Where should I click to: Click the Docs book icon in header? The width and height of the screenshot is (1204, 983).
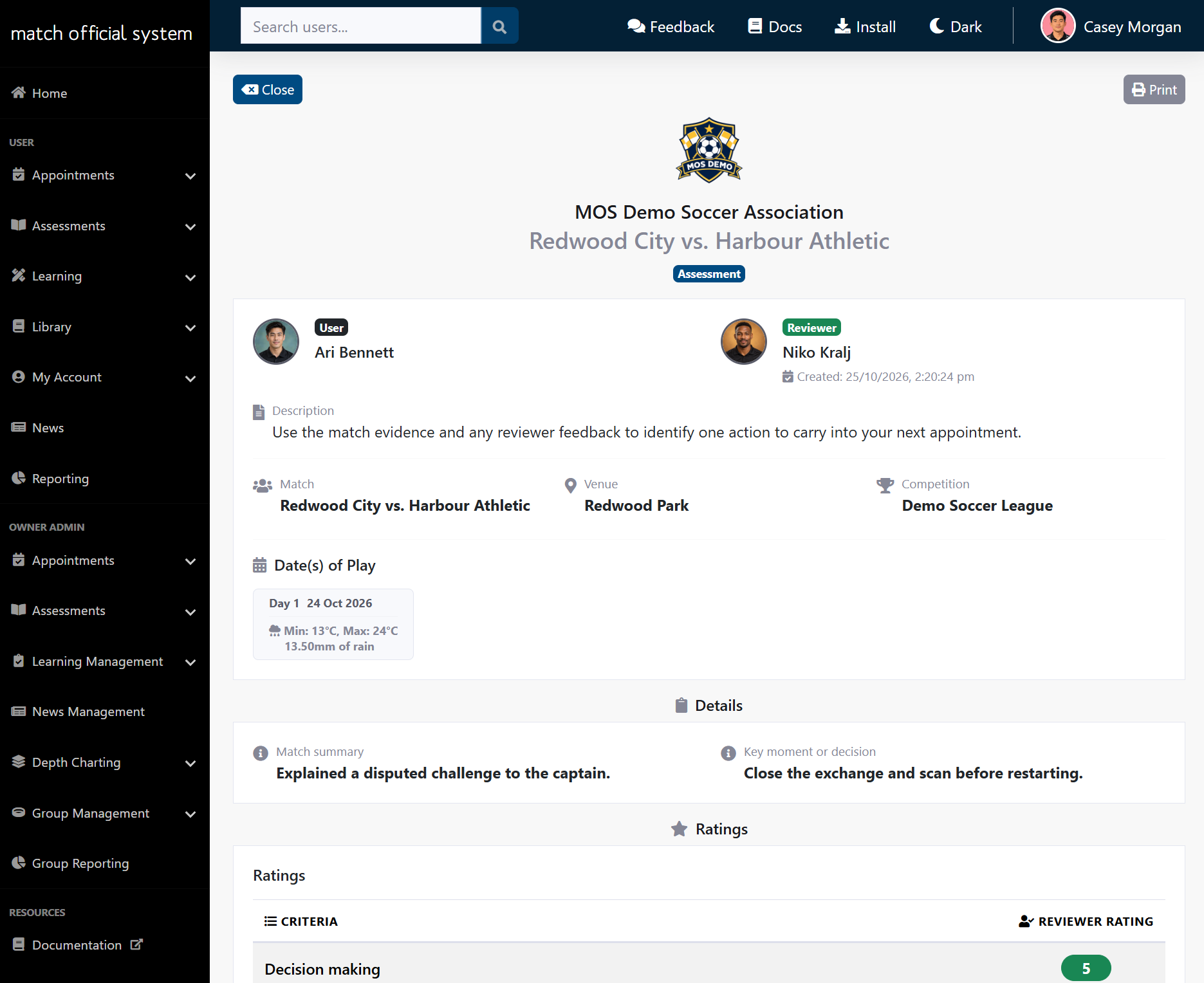coord(755,26)
